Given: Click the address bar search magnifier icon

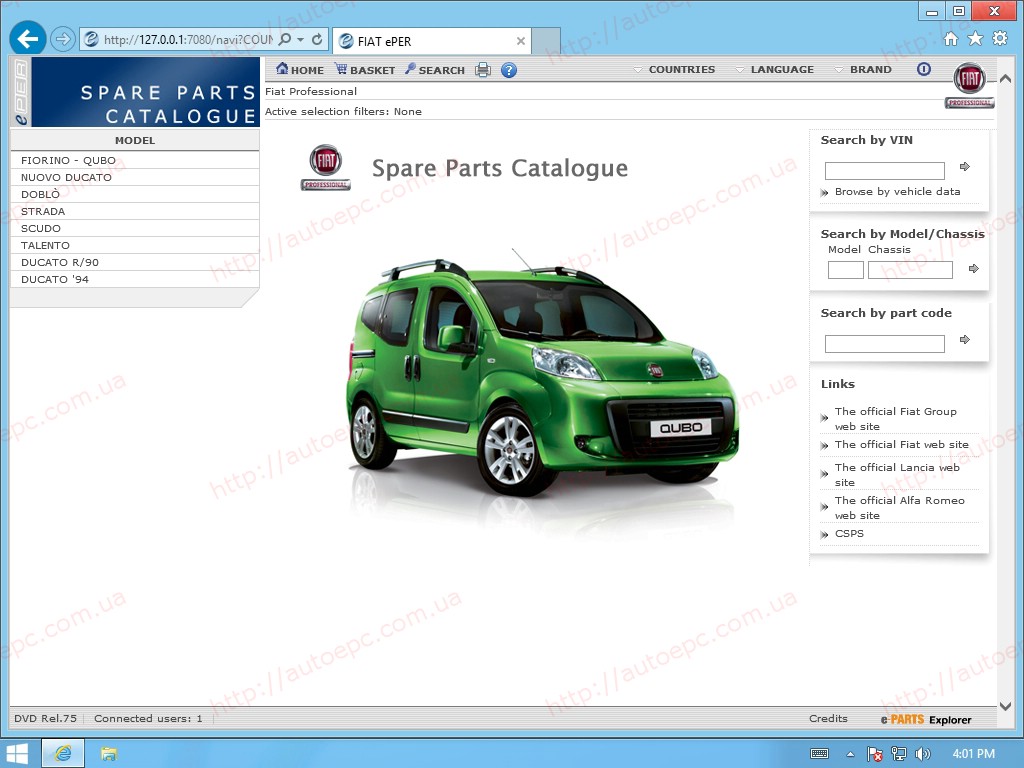Looking at the screenshot, I should tap(285, 39).
